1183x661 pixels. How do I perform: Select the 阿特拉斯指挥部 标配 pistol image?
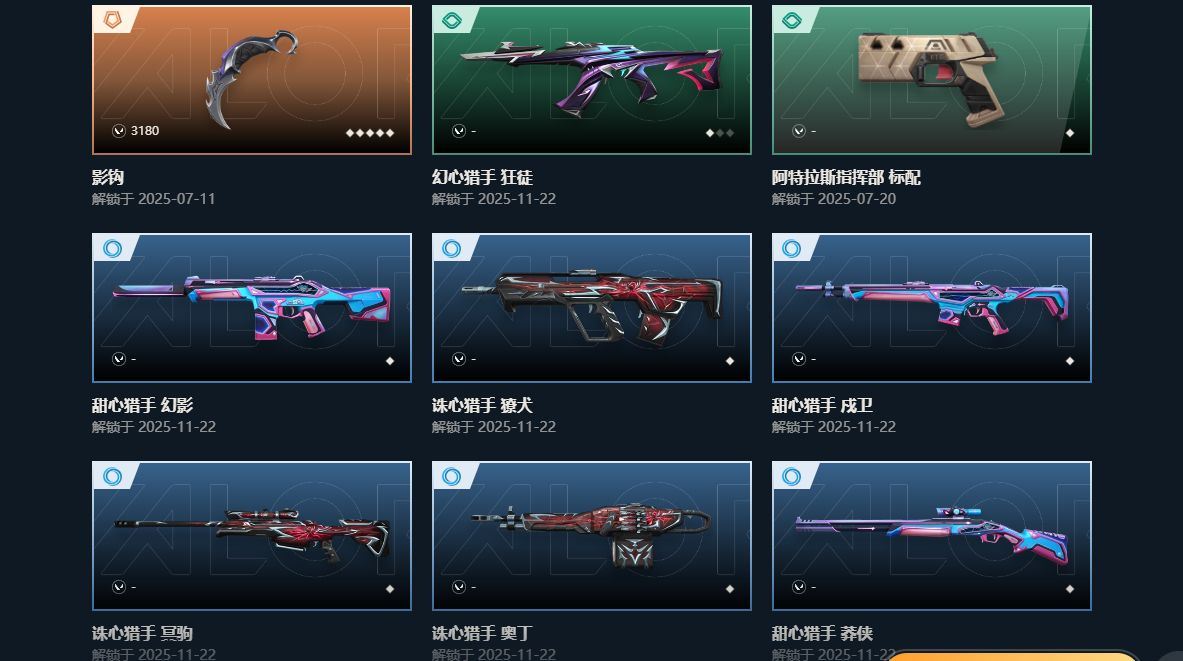click(927, 78)
